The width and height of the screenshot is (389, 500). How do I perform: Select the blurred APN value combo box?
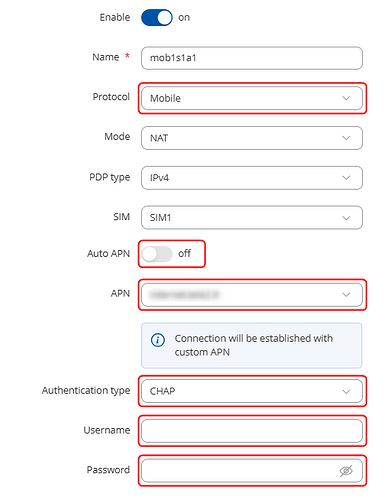coord(252,295)
